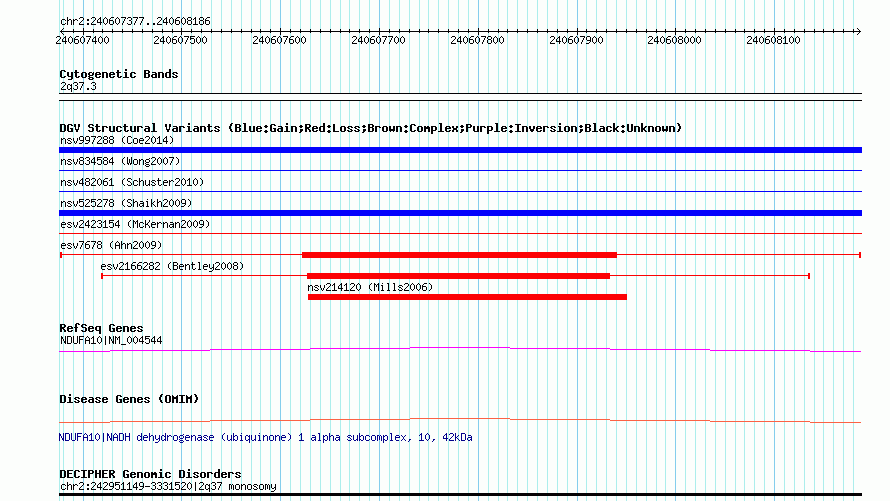Screen dimensions: 890x501
Task: Click the black 2q37 monosomy bar
Action: tap(460, 495)
